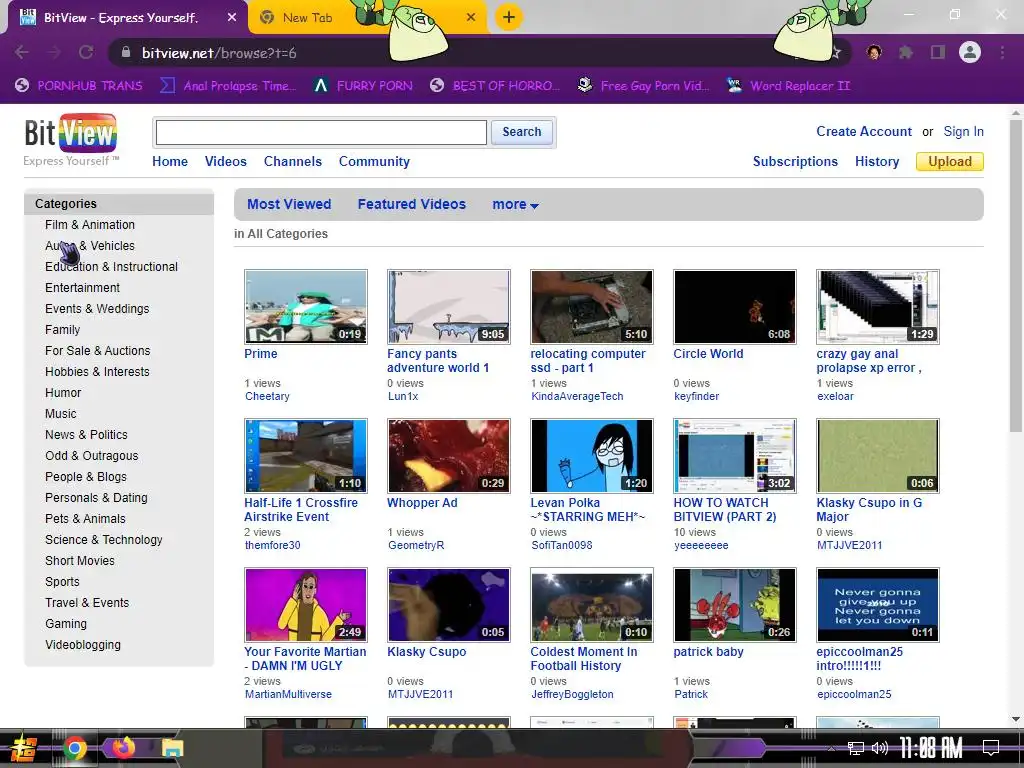Open the Fancy pants adventure world 1 title
Viewport: 1024px width, 768px height.
(438, 360)
